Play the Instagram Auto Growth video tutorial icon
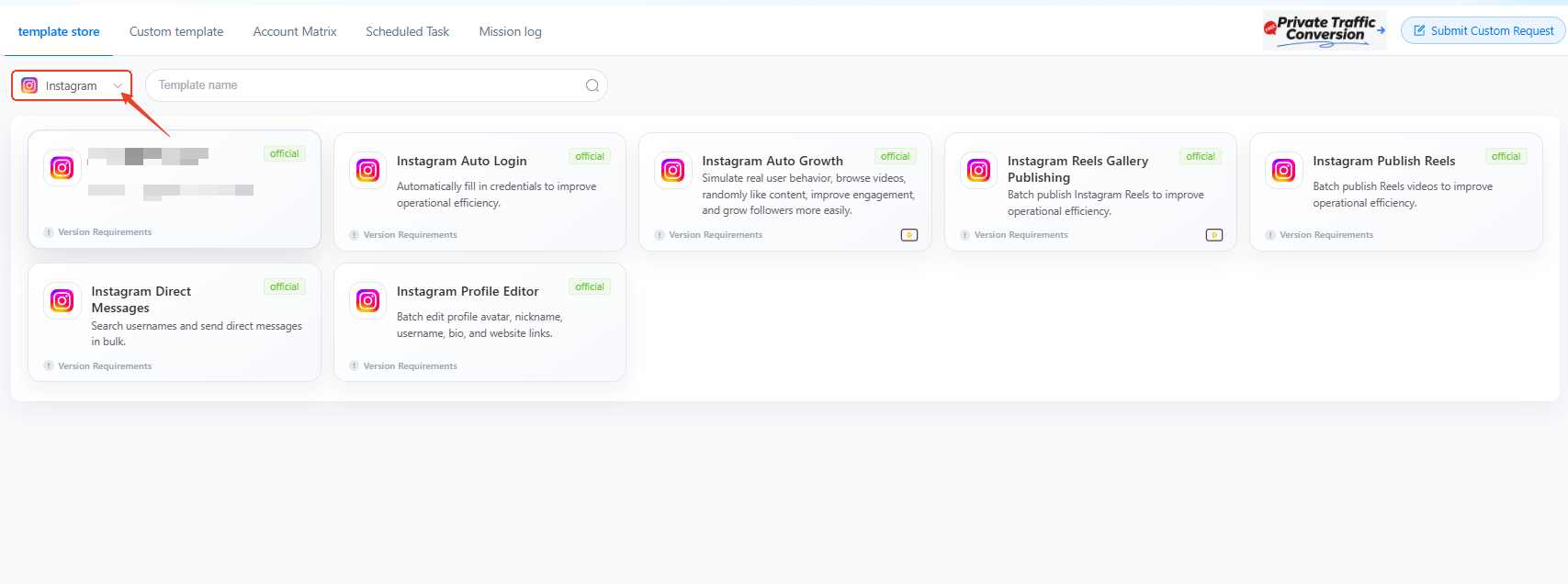 (x=909, y=235)
